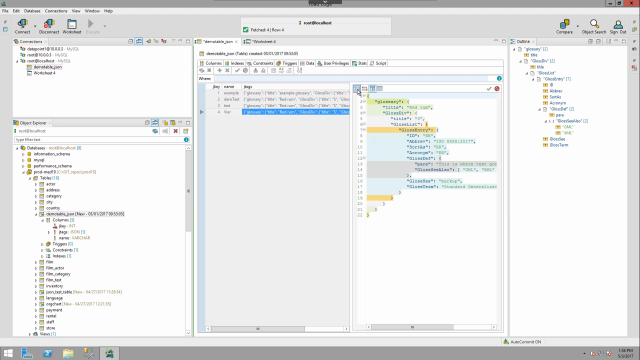Toggle link-with-editor in the Object Explorer header
This screenshot has width=640, height=360.
[155, 123]
